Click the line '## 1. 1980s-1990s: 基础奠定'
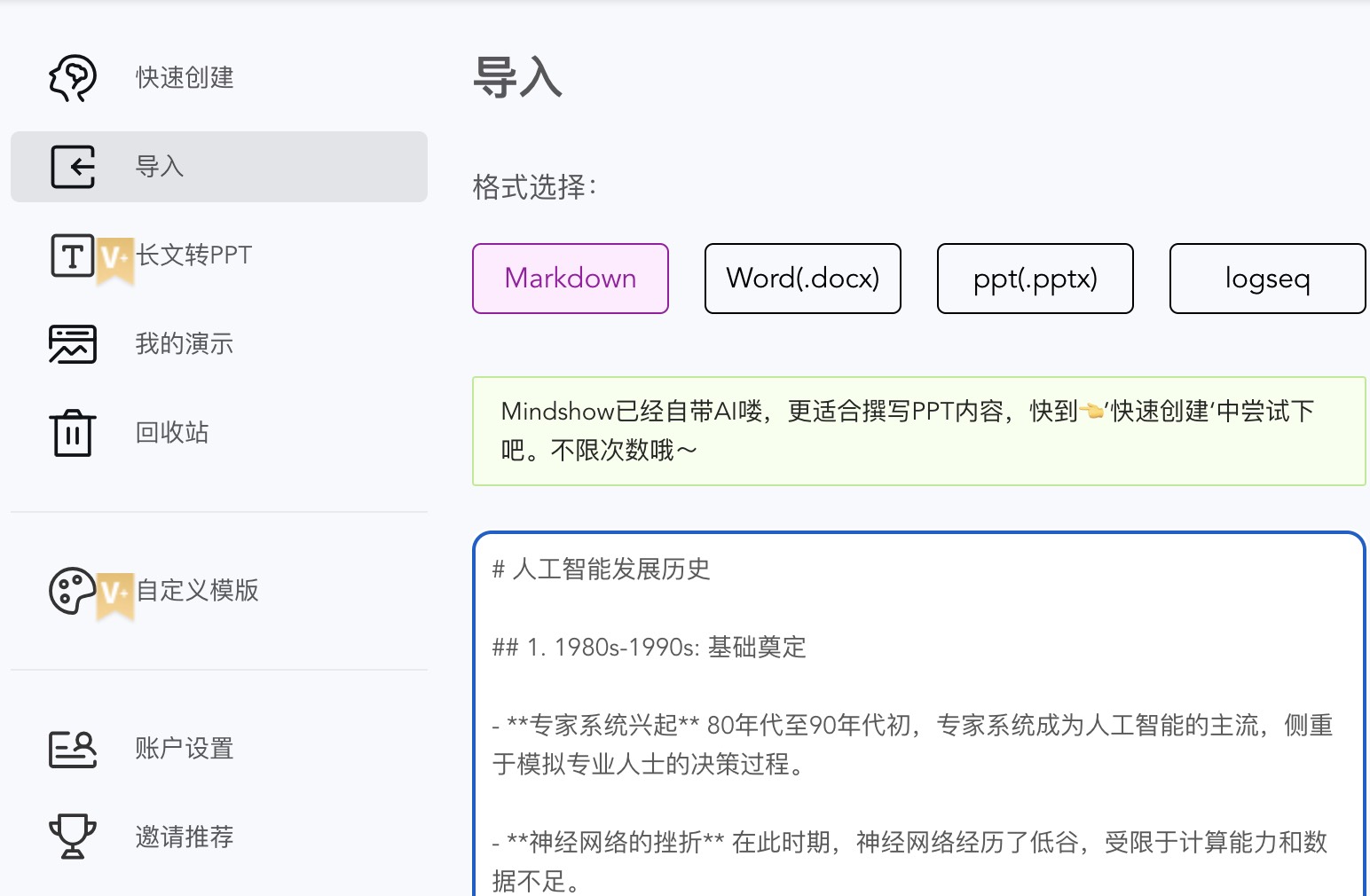The image size is (1370, 896). pyautogui.click(x=650, y=648)
